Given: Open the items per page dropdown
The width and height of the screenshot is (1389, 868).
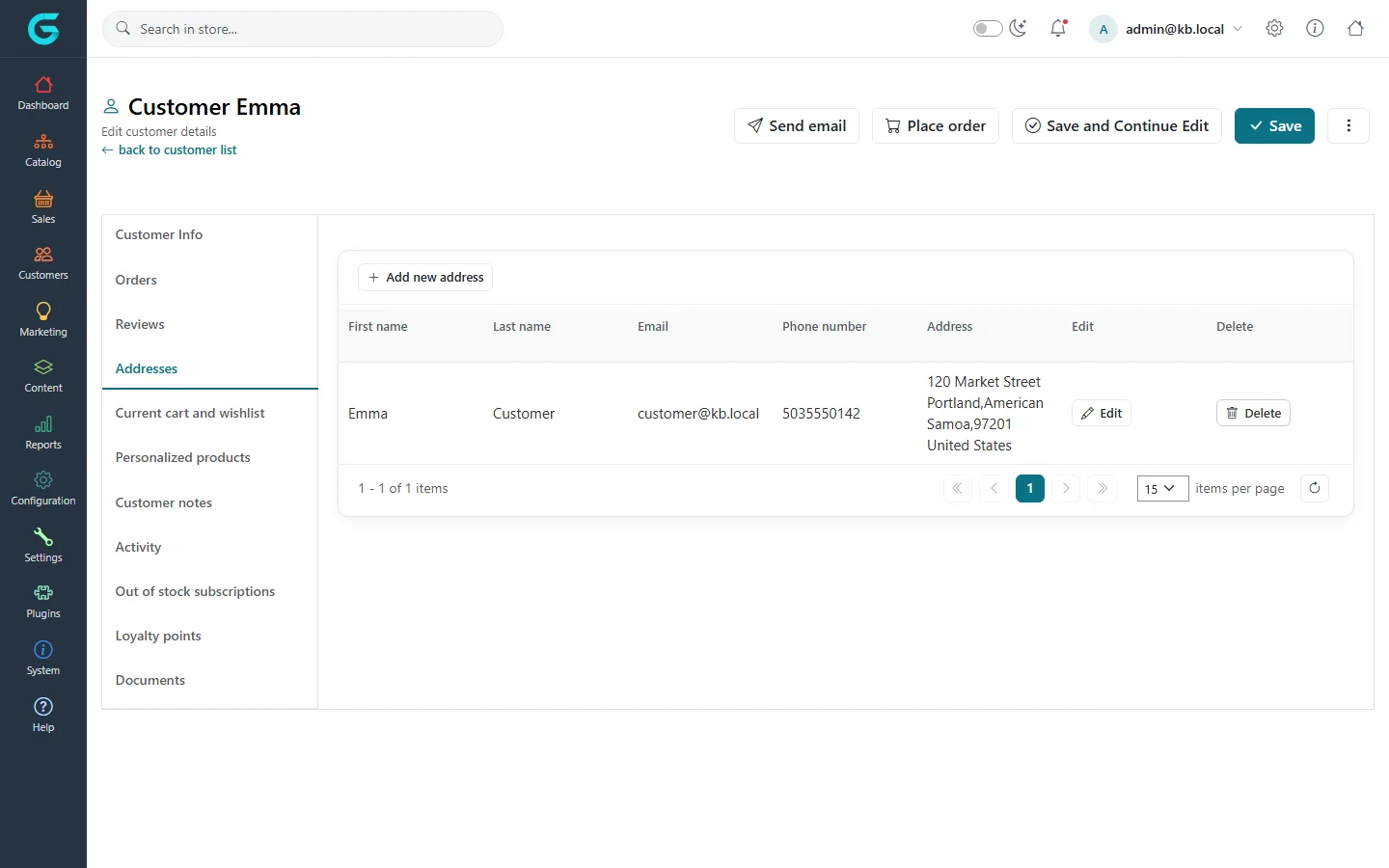Looking at the screenshot, I should pos(1162,488).
